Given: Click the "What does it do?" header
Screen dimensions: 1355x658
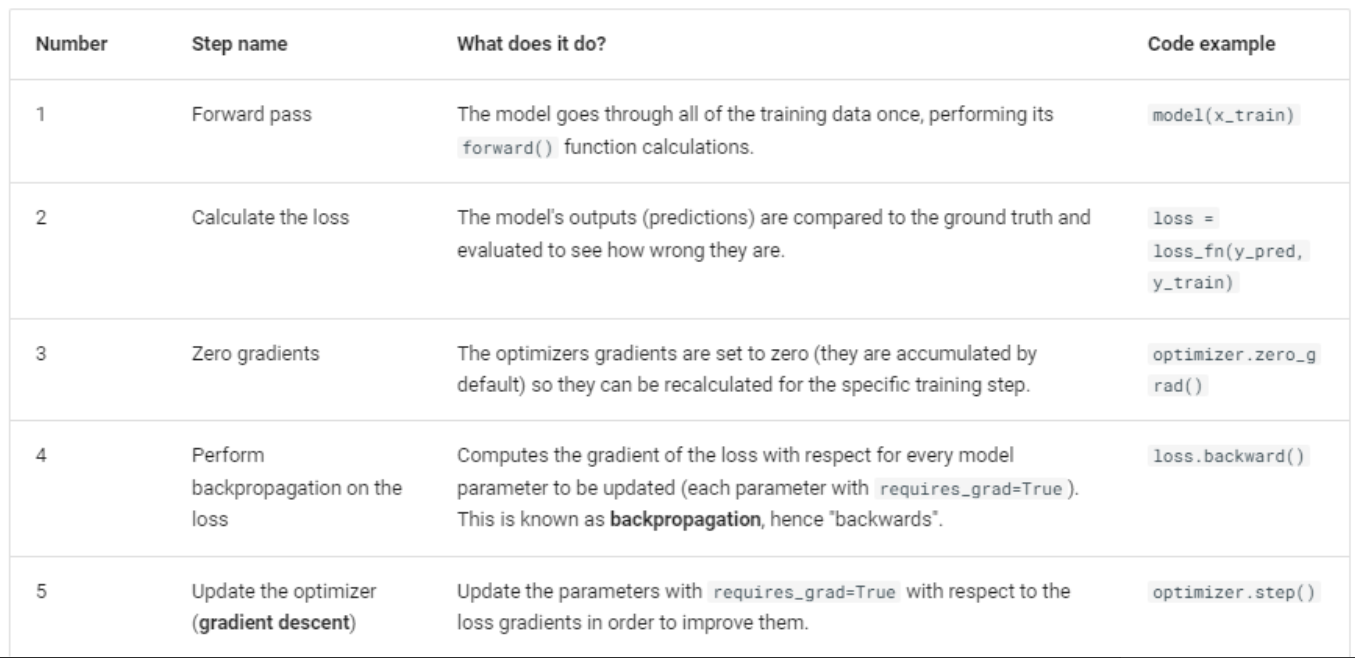Looking at the screenshot, I should [x=531, y=46].
